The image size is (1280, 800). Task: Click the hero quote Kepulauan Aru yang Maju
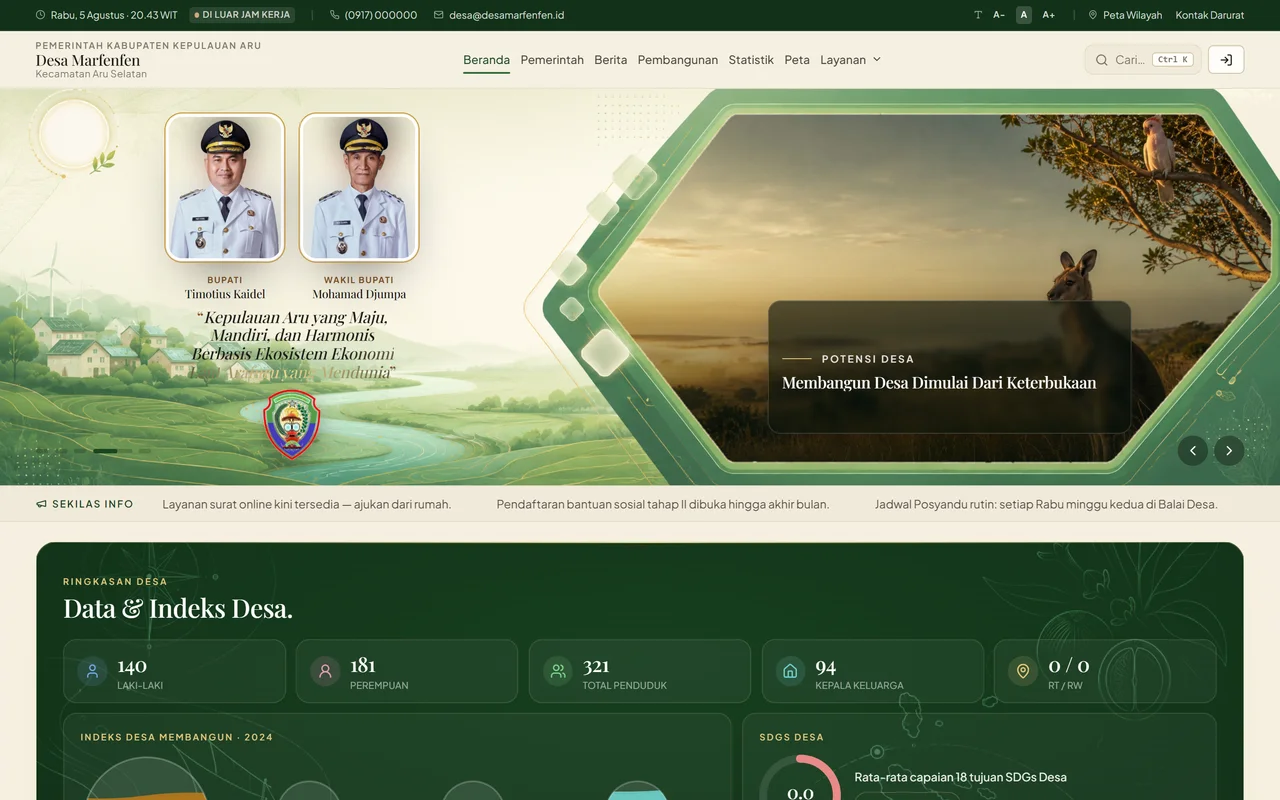coord(293,345)
